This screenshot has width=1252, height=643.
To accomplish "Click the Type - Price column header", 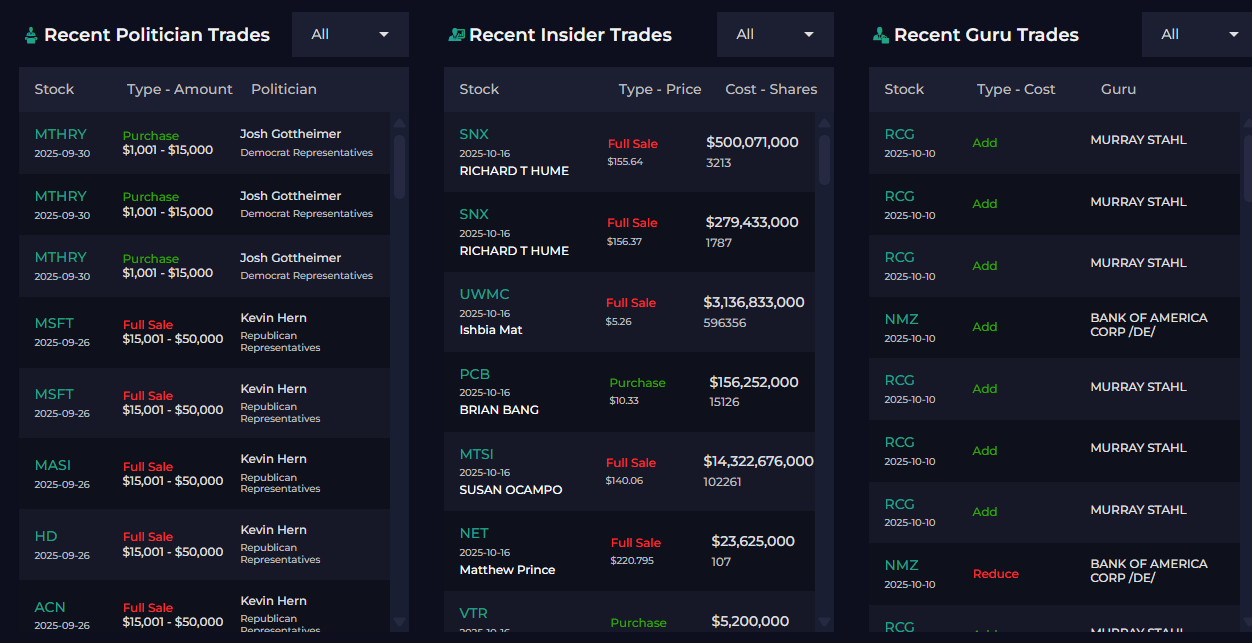I will [x=660, y=89].
